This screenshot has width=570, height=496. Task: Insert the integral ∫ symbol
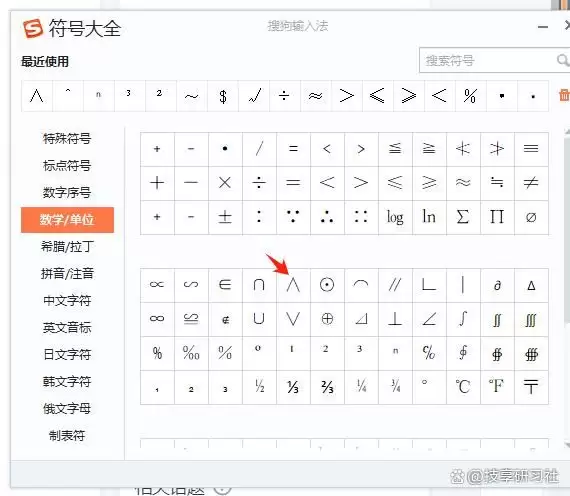463,319
